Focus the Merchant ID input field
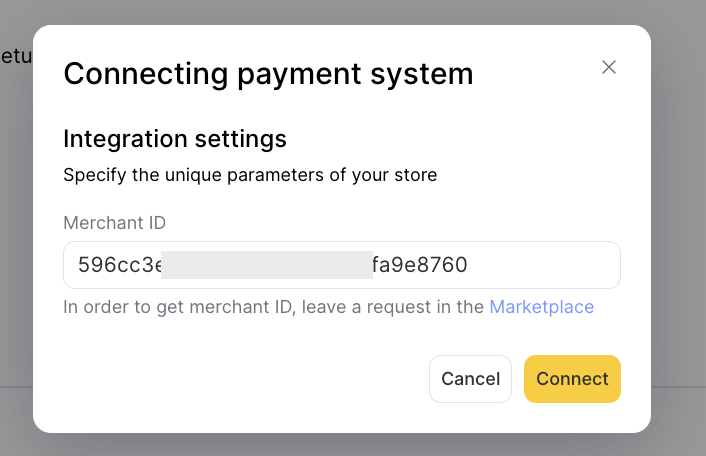The width and height of the screenshot is (706, 456). click(x=342, y=265)
